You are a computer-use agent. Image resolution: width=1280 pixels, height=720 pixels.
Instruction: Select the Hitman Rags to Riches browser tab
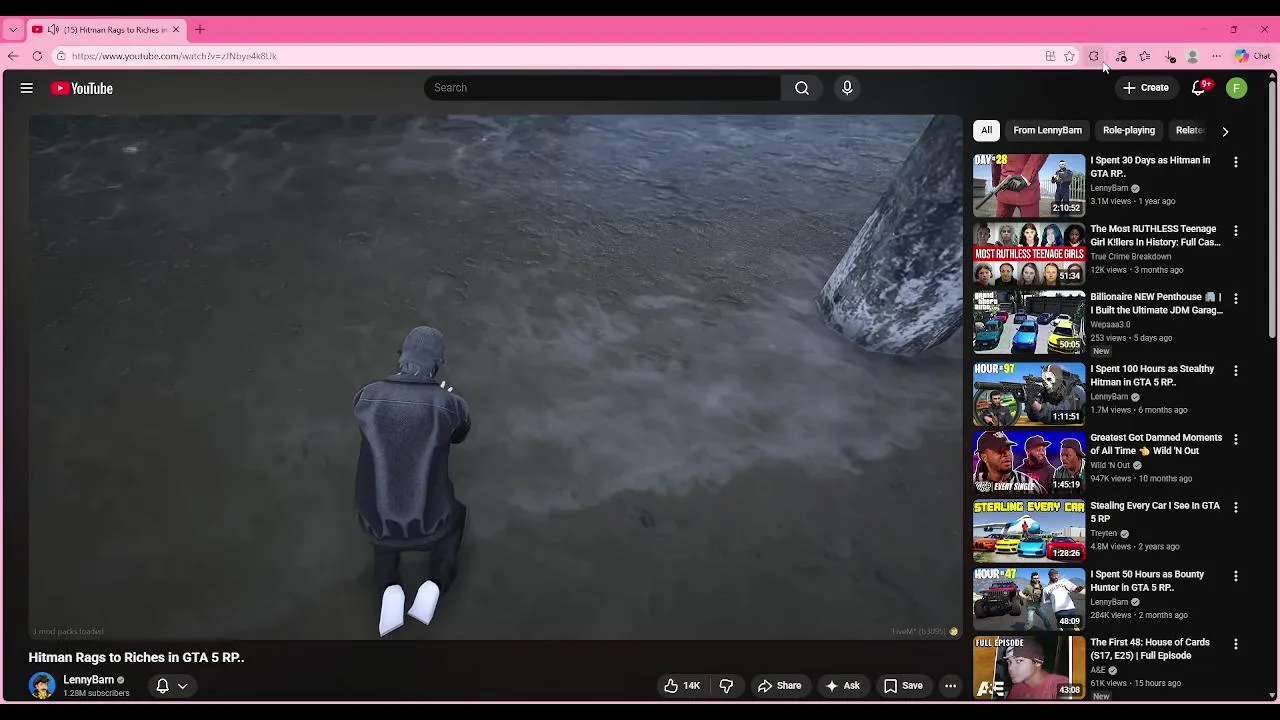tap(105, 30)
